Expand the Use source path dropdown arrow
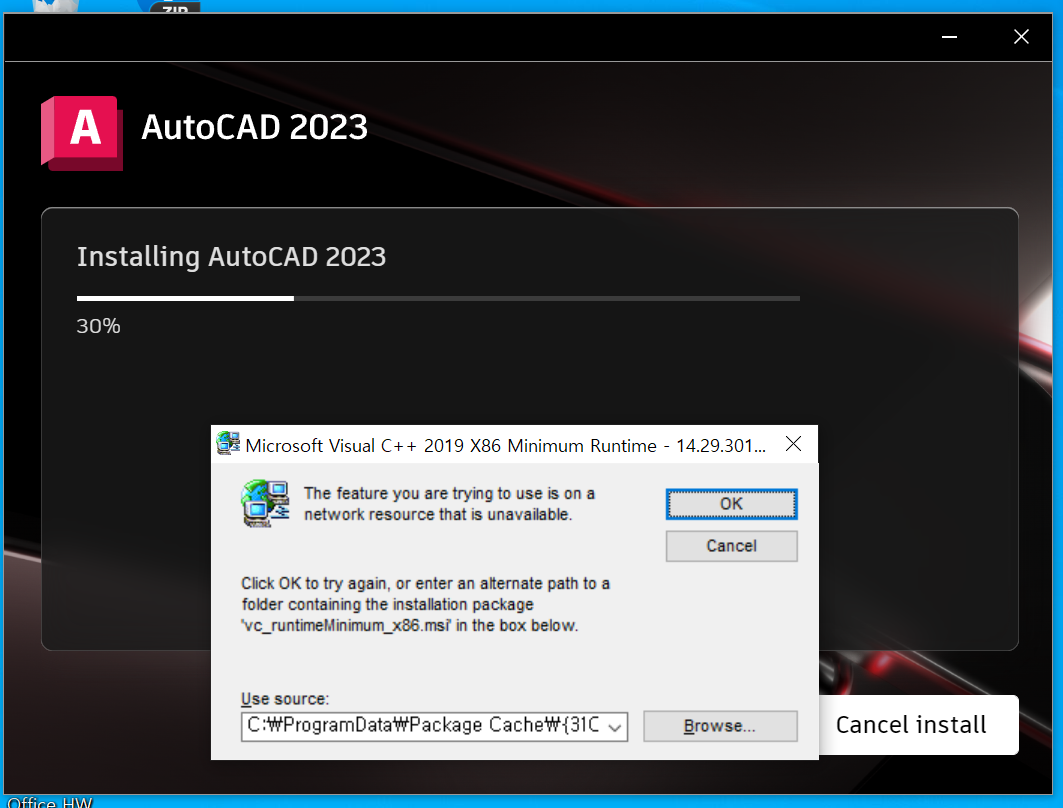The width and height of the screenshot is (1063, 808). [615, 727]
